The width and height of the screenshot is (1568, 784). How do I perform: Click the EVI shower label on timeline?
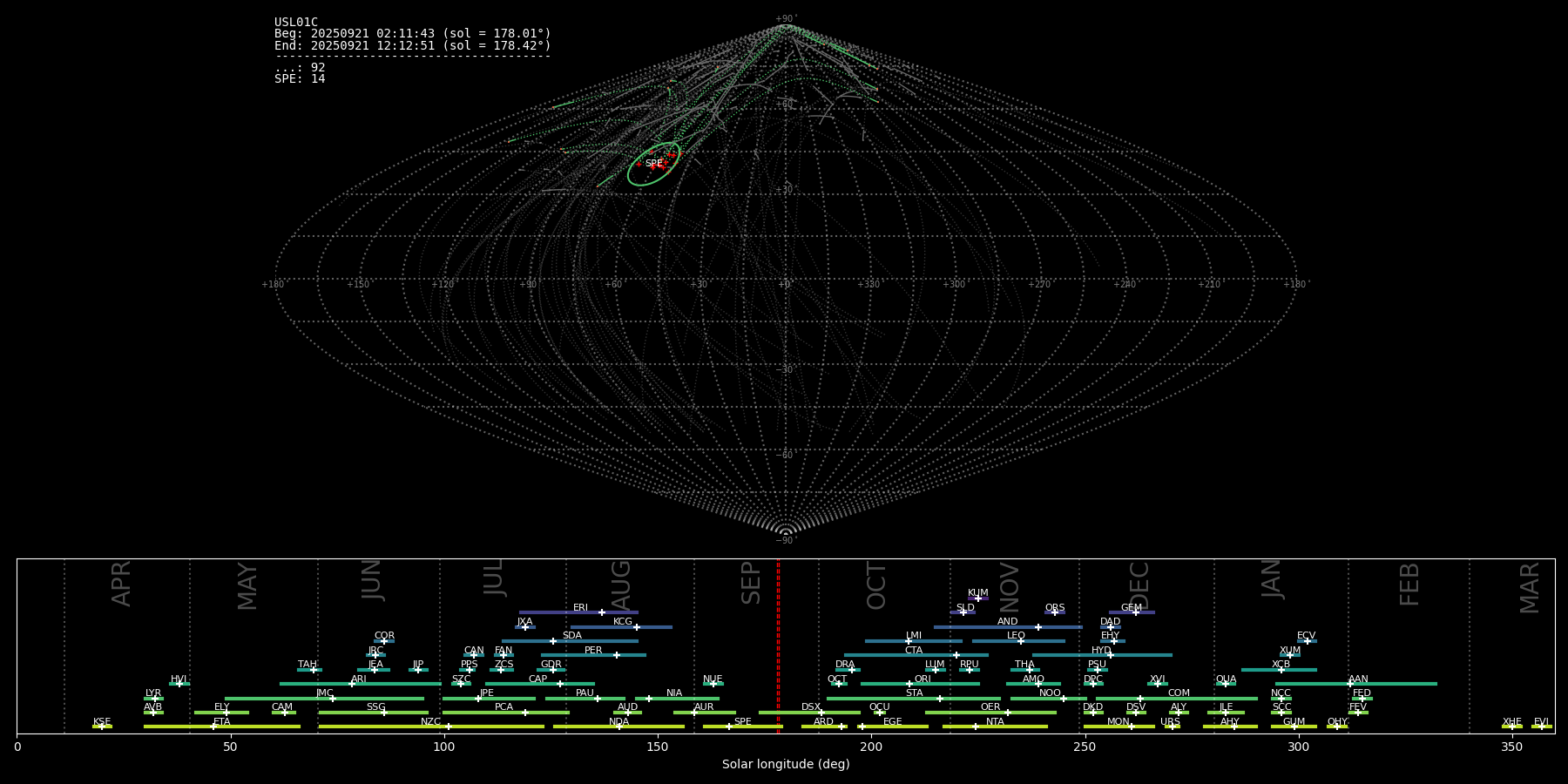pos(1541,722)
